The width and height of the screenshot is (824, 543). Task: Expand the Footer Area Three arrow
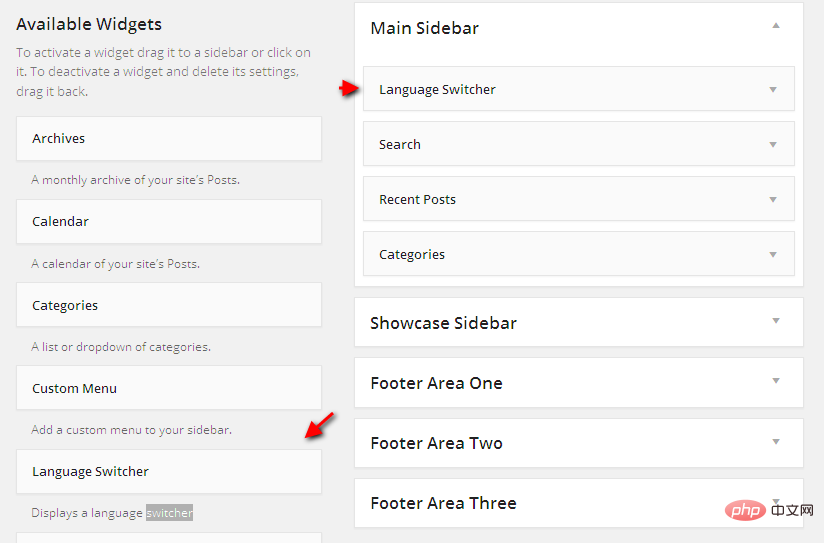coord(776,501)
